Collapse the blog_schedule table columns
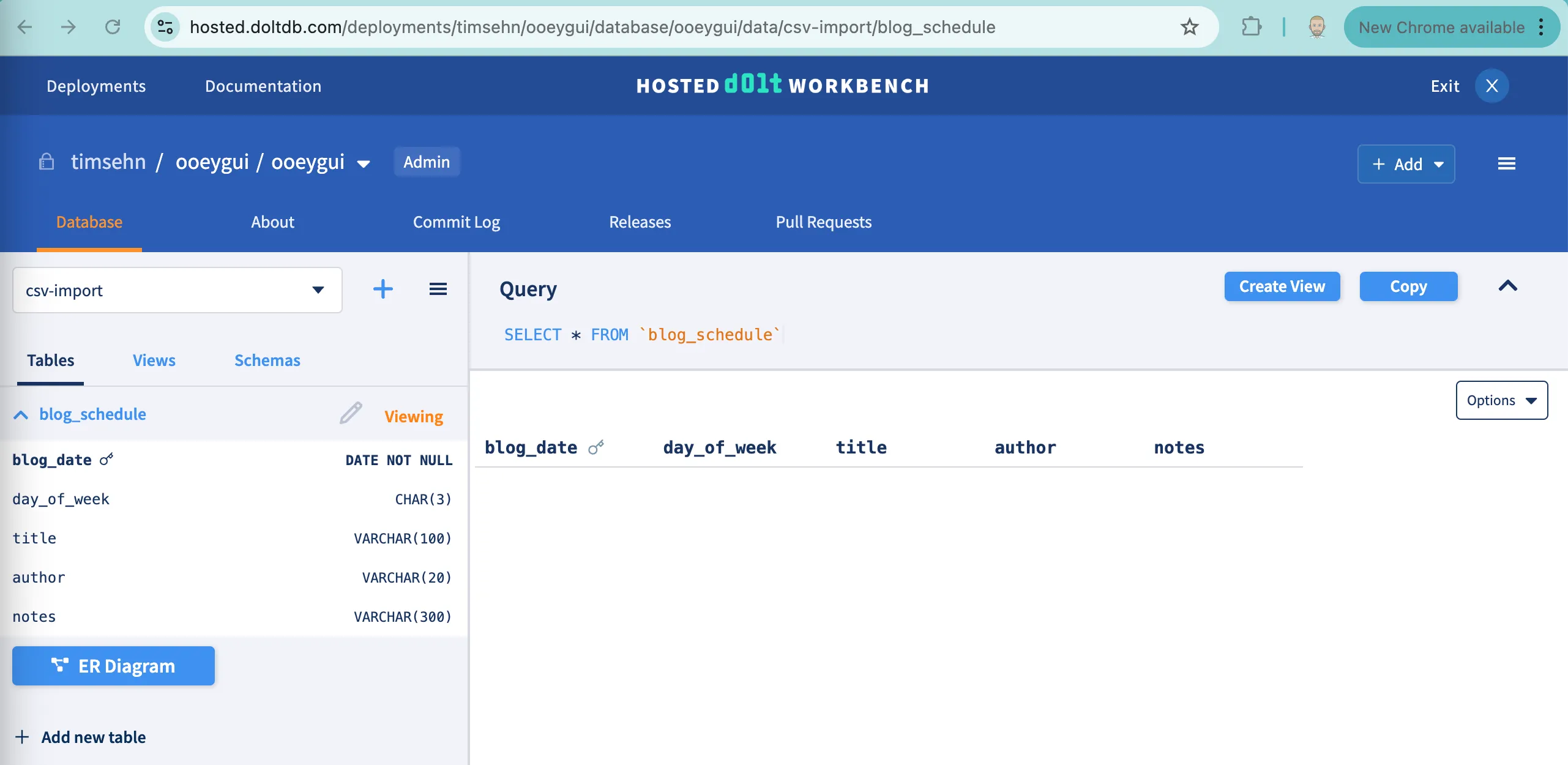Screen dimensions: 1568x765 21,415
